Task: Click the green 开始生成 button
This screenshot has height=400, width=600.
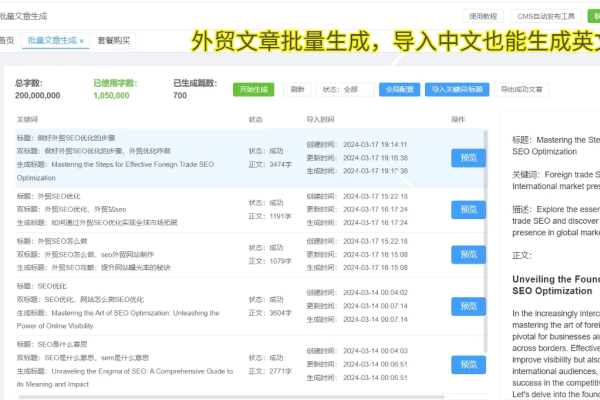Action: pos(253,90)
